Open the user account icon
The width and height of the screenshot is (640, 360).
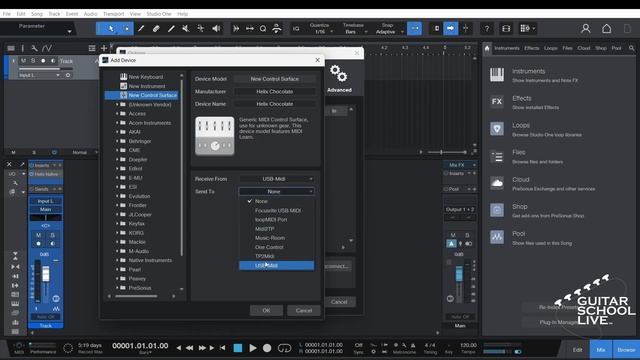click(x=586, y=29)
